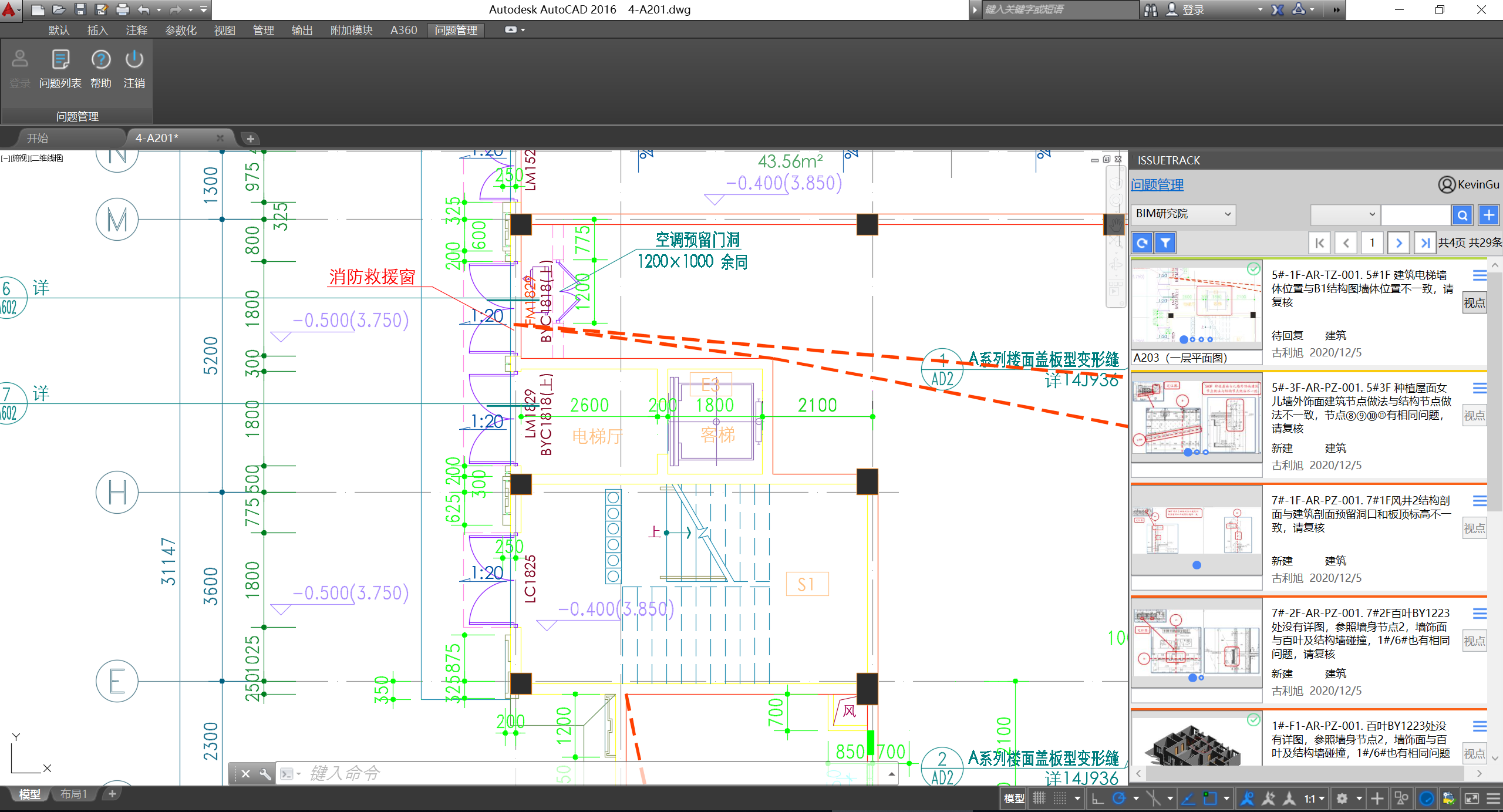
Task: Open thumbnail of 7#-1F-AR-PZ-001 issue
Action: pyautogui.click(x=1197, y=531)
